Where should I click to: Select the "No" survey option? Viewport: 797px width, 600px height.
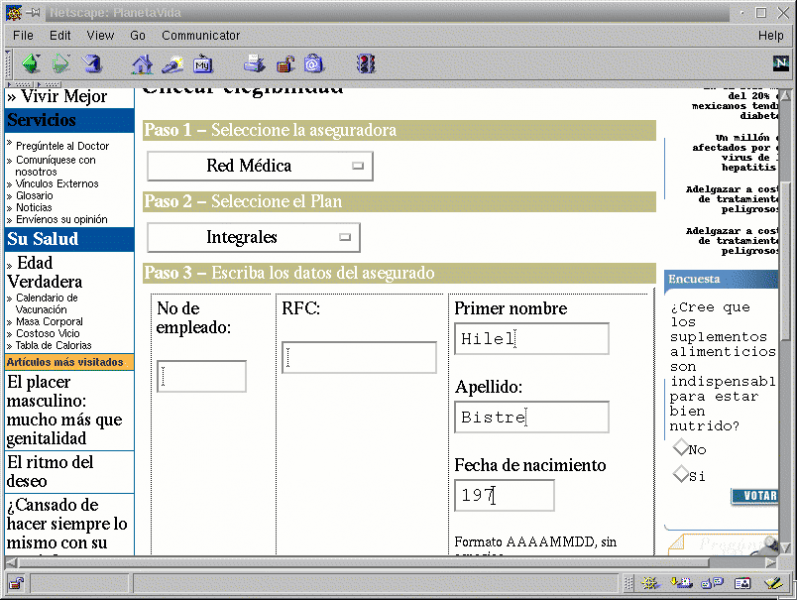click(x=681, y=448)
